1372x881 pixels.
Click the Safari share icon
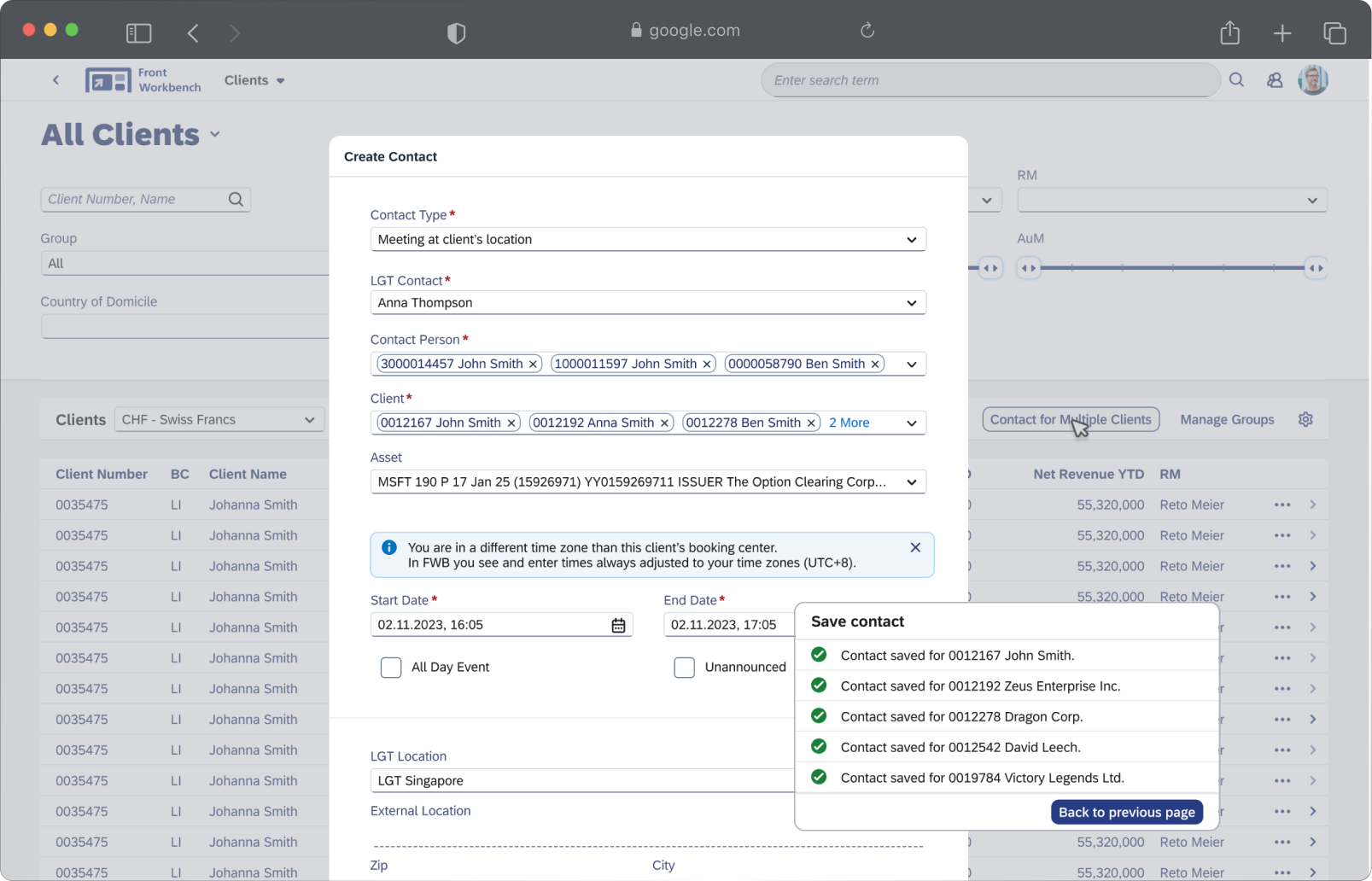pos(1229,33)
